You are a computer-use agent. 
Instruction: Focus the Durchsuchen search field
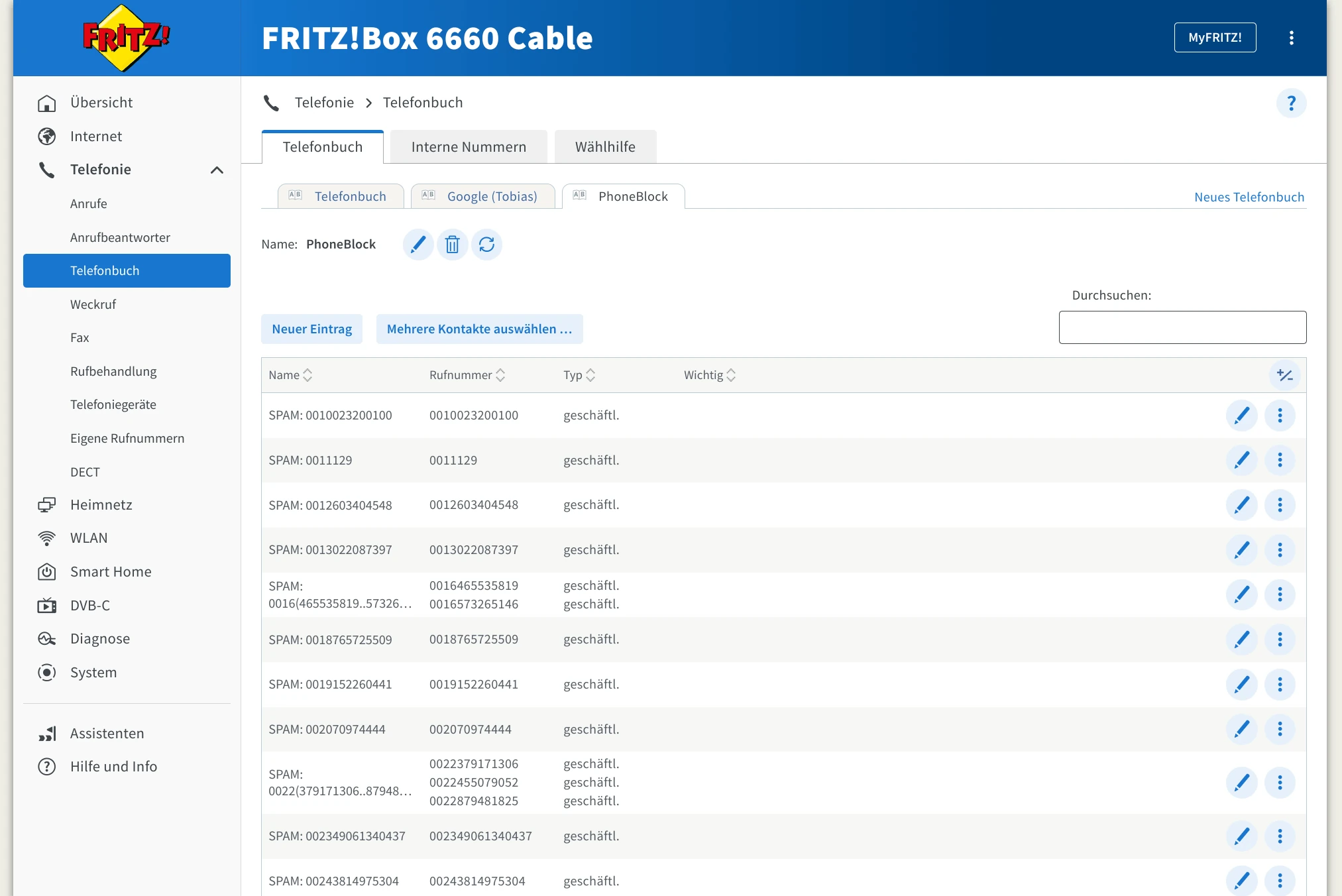click(x=1182, y=327)
